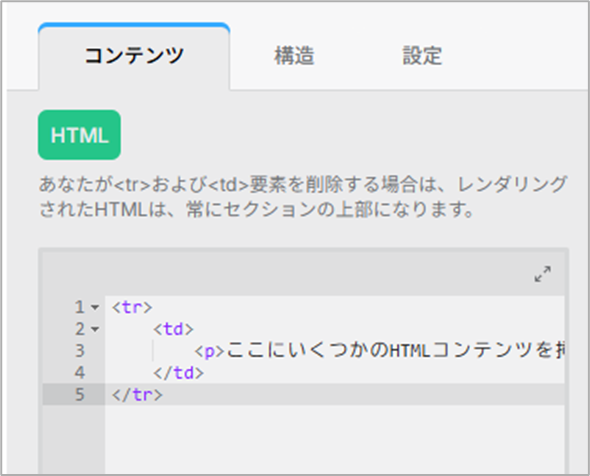The width and height of the screenshot is (590, 476).
Task: Place the cursor on the opening <tr> tag
Action: 132,307
